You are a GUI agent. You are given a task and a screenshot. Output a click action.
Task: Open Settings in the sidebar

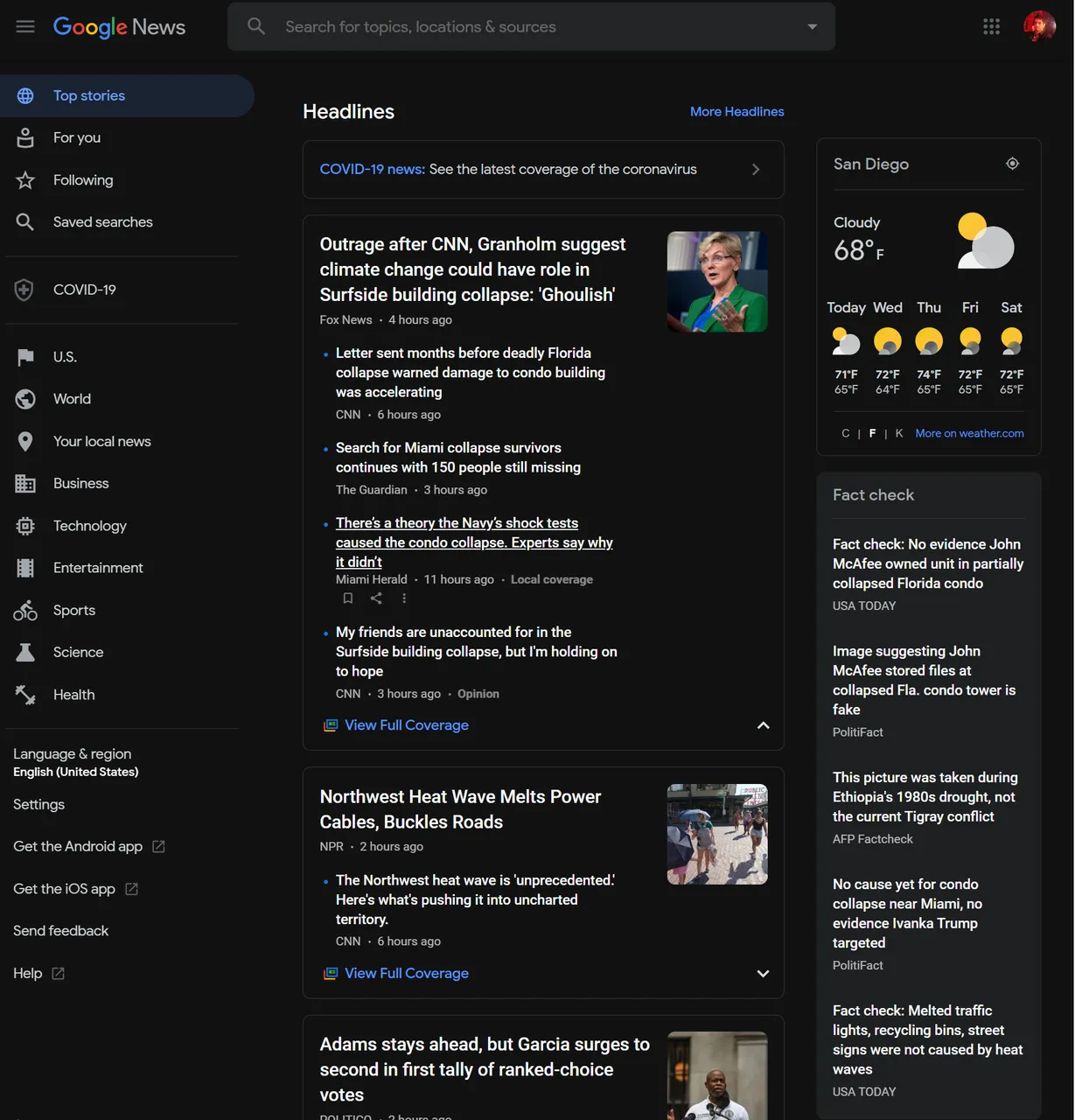(x=38, y=804)
